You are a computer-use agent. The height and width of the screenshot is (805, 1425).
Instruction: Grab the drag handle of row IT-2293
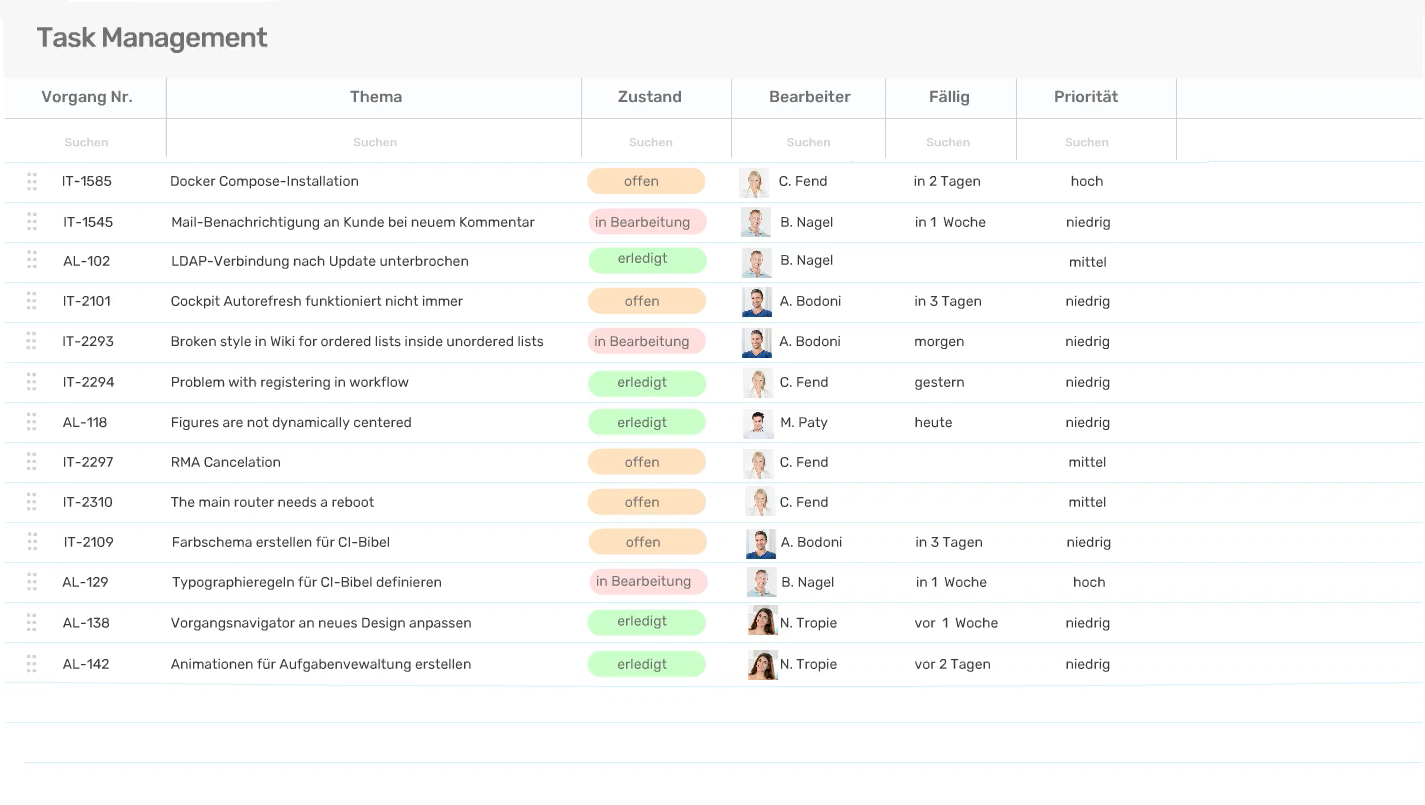click(32, 341)
